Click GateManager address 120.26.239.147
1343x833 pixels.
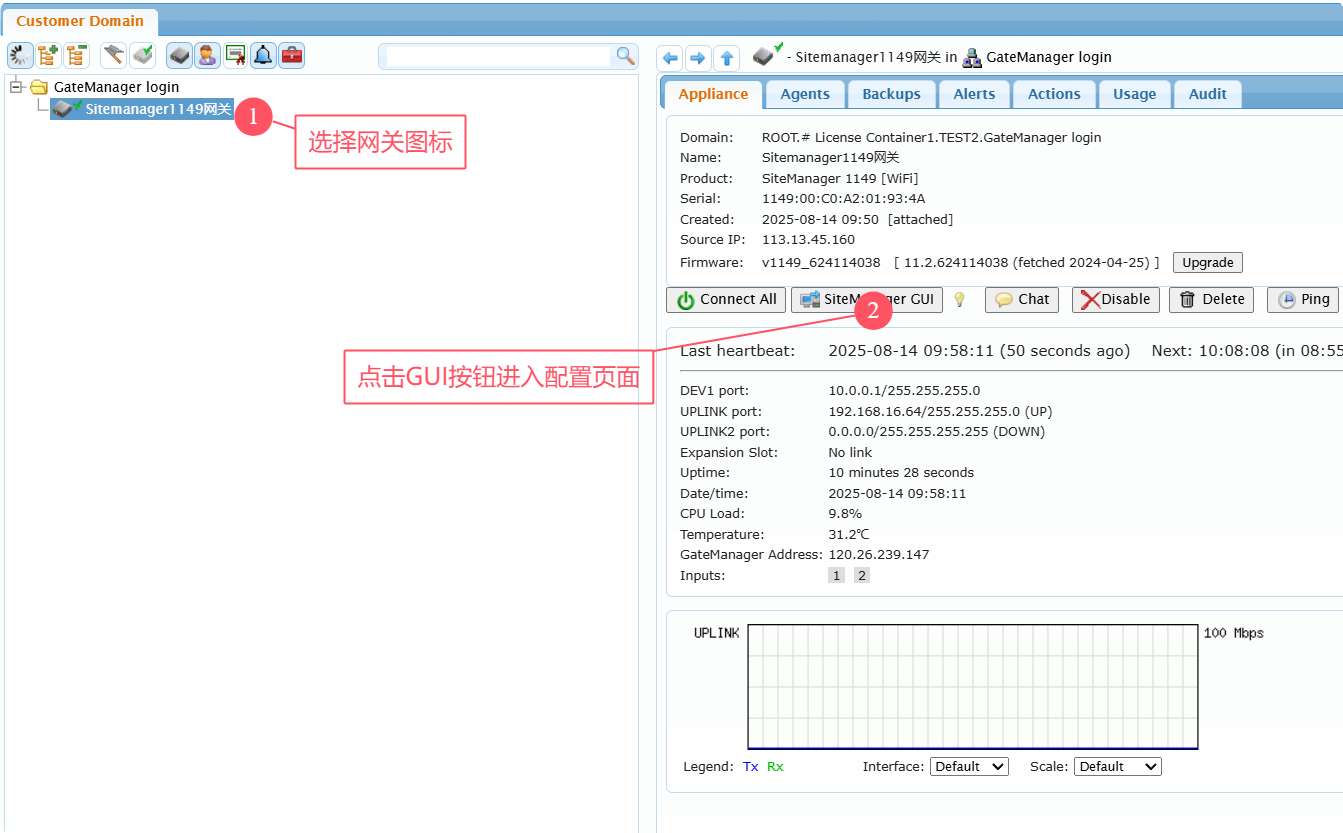878,554
